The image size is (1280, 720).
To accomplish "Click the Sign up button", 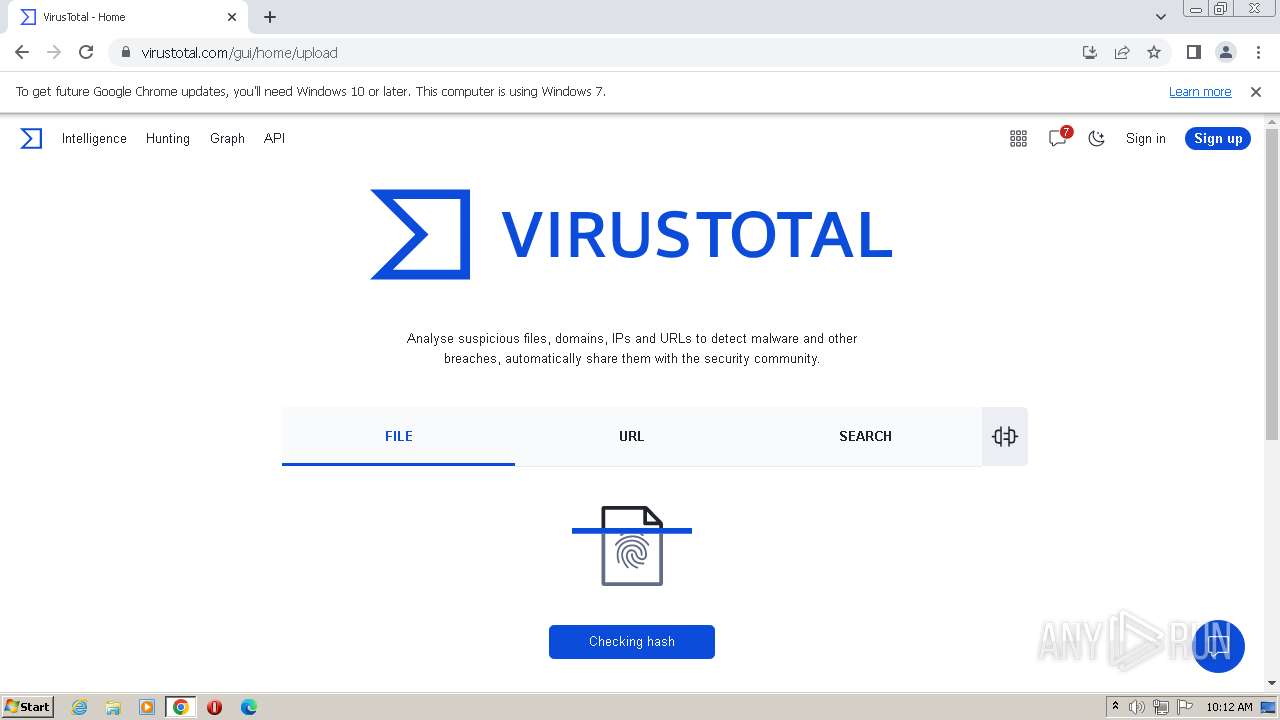I will coord(1218,139).
